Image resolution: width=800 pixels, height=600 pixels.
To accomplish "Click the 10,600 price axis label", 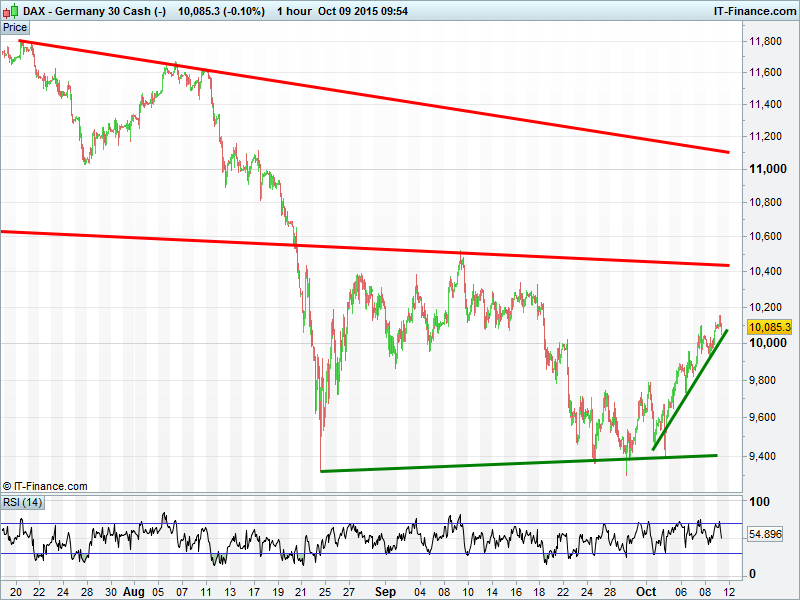I will [765, 236].
